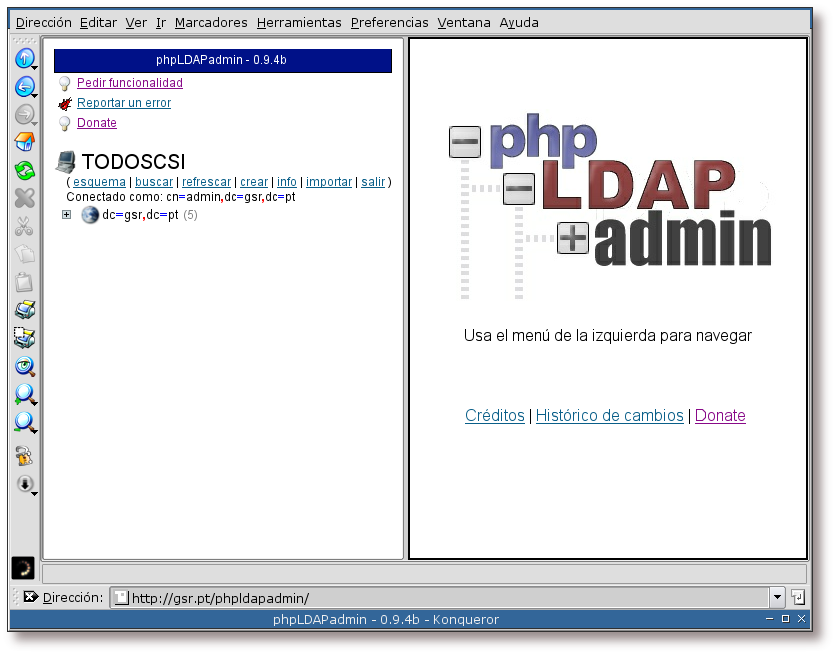Viewport: 836px width, 655px height.
Task: Click the esquema link
Action: pyautogui.click(x=99, y=182)
